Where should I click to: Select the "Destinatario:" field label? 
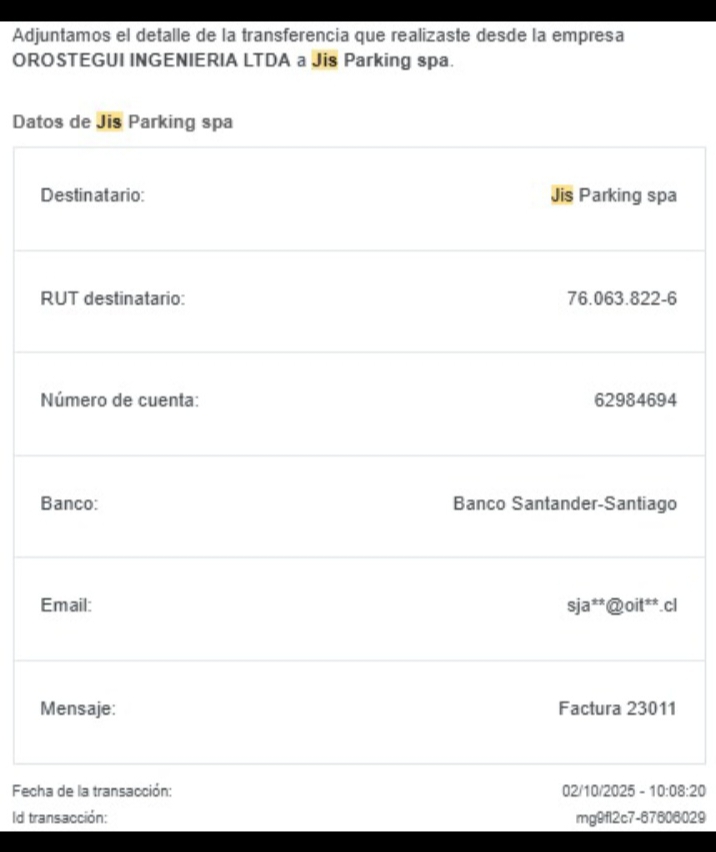[92, 195]
